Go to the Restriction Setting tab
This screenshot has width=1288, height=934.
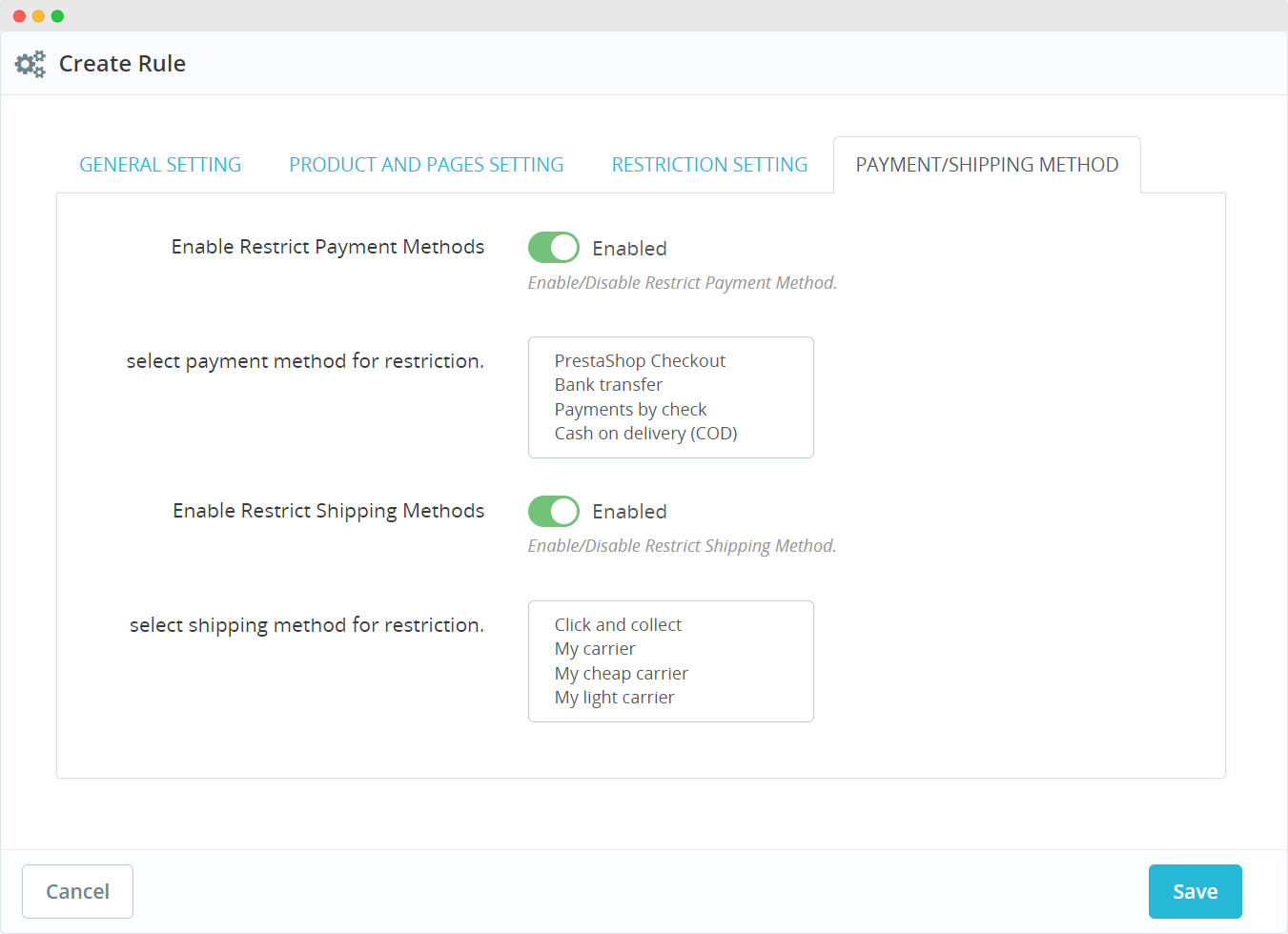(709, 165)
